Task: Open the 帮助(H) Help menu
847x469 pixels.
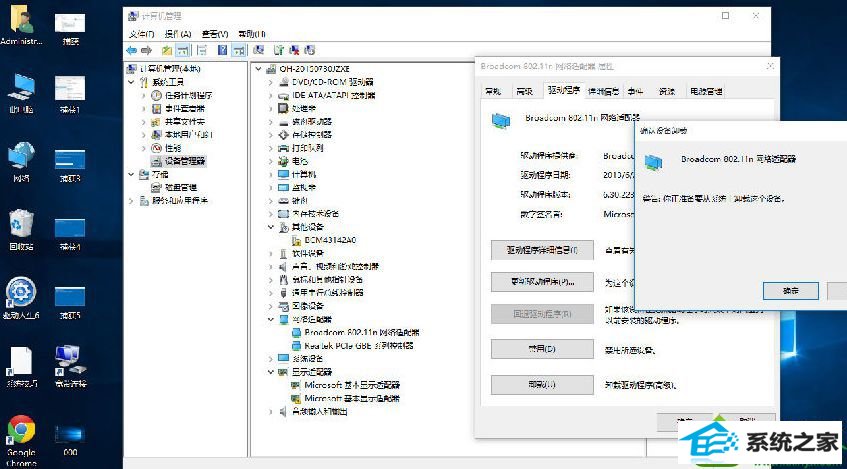Action: point(252,34)
